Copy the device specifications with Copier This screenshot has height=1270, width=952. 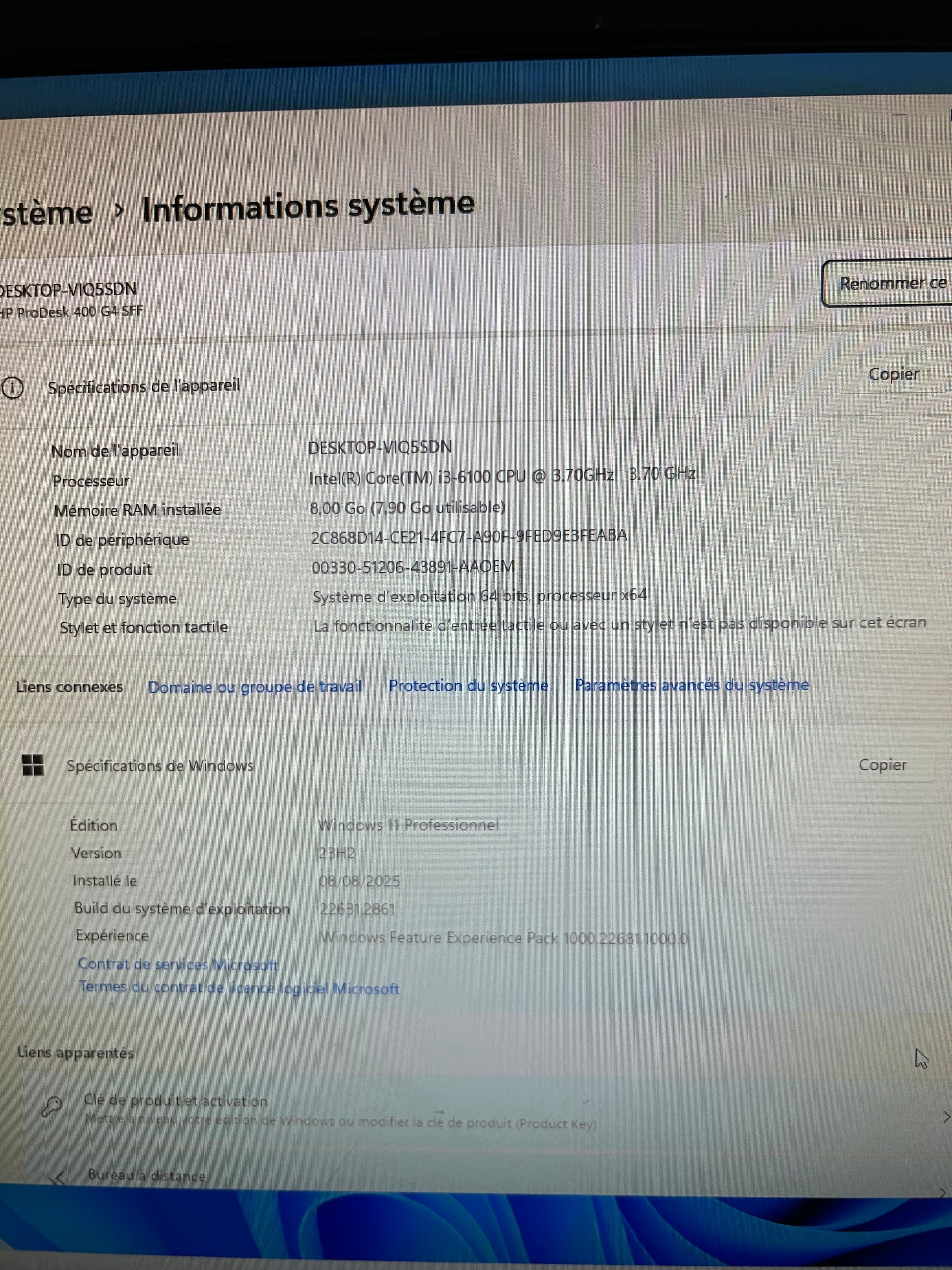point(892,374)
